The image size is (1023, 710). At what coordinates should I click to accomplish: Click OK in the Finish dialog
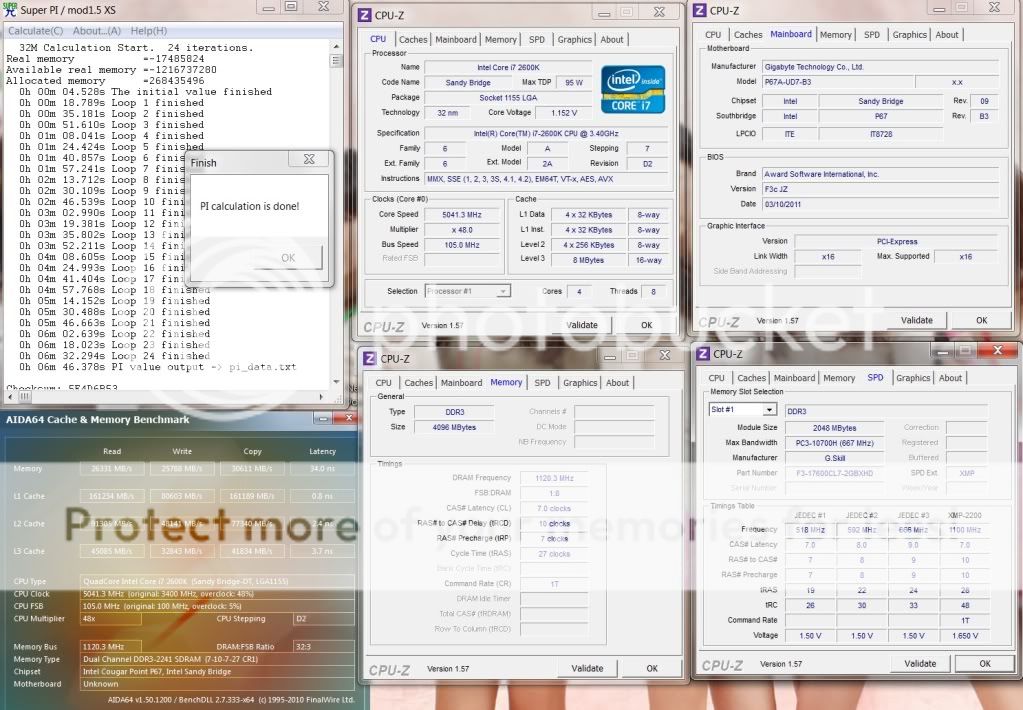288,258
